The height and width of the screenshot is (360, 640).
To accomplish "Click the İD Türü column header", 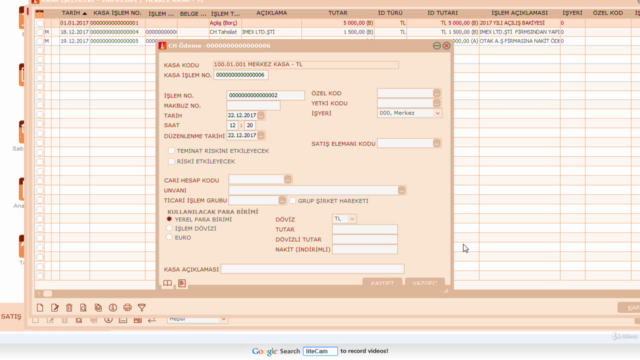I will pos(390,13).
